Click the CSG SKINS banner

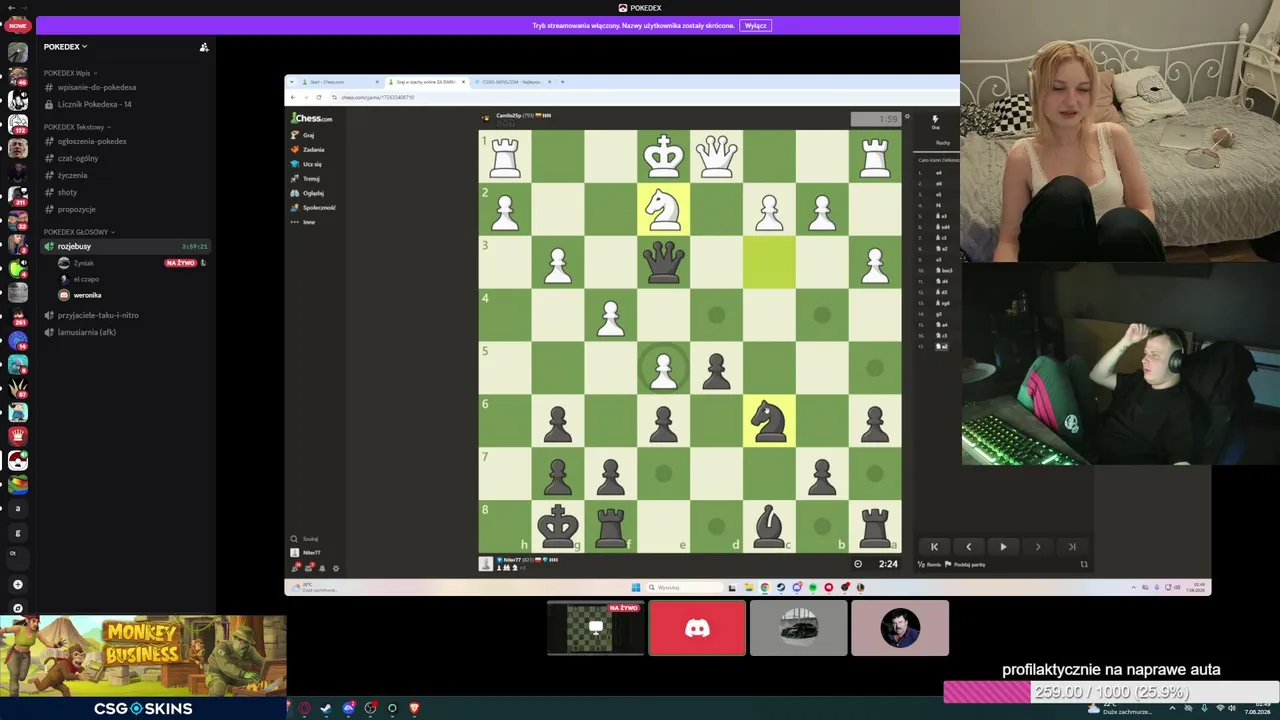[143, 709]
